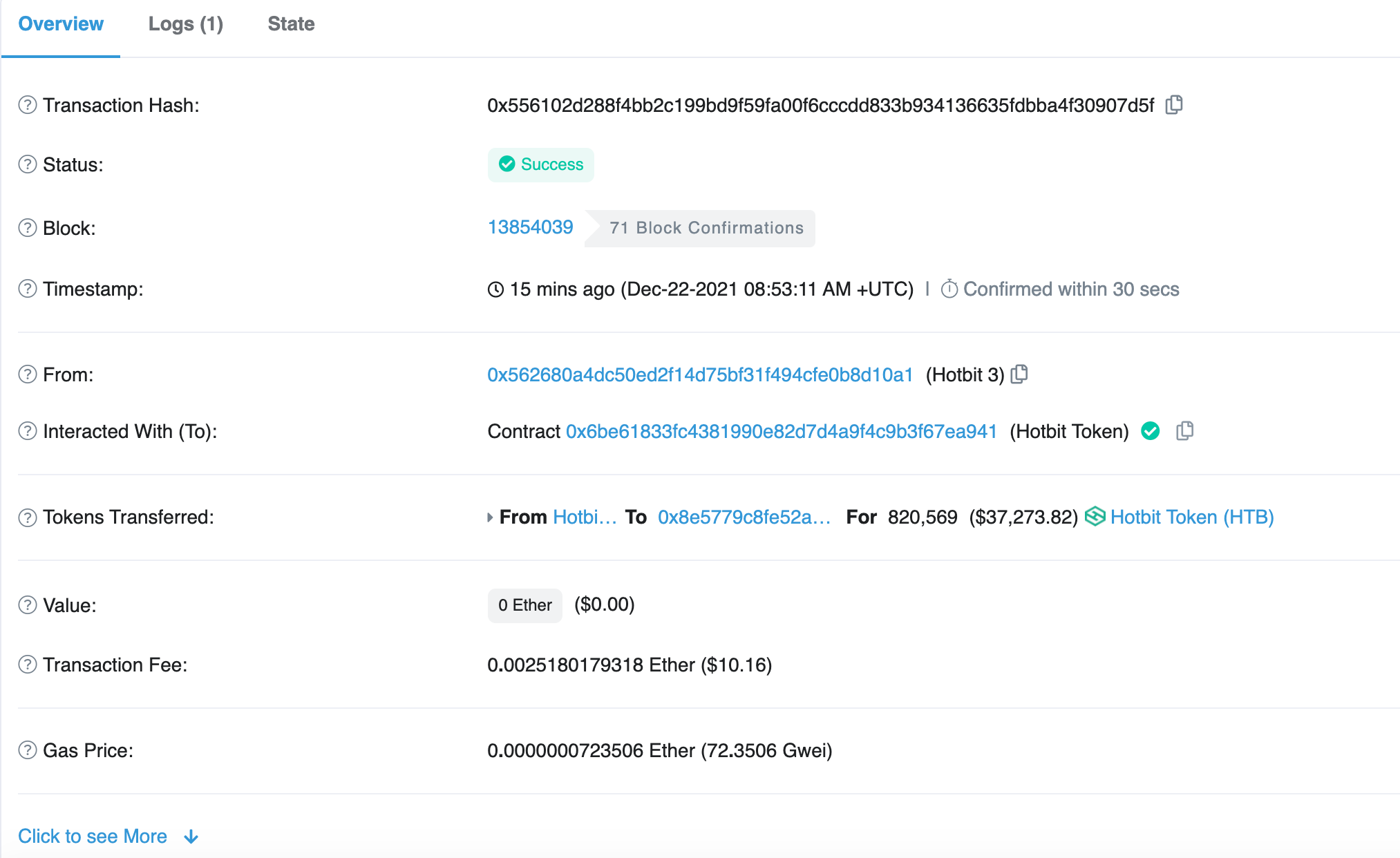Screen dimensions: 1400x858
Task: Select the Overview tab
Action: [x=61, y=24]
